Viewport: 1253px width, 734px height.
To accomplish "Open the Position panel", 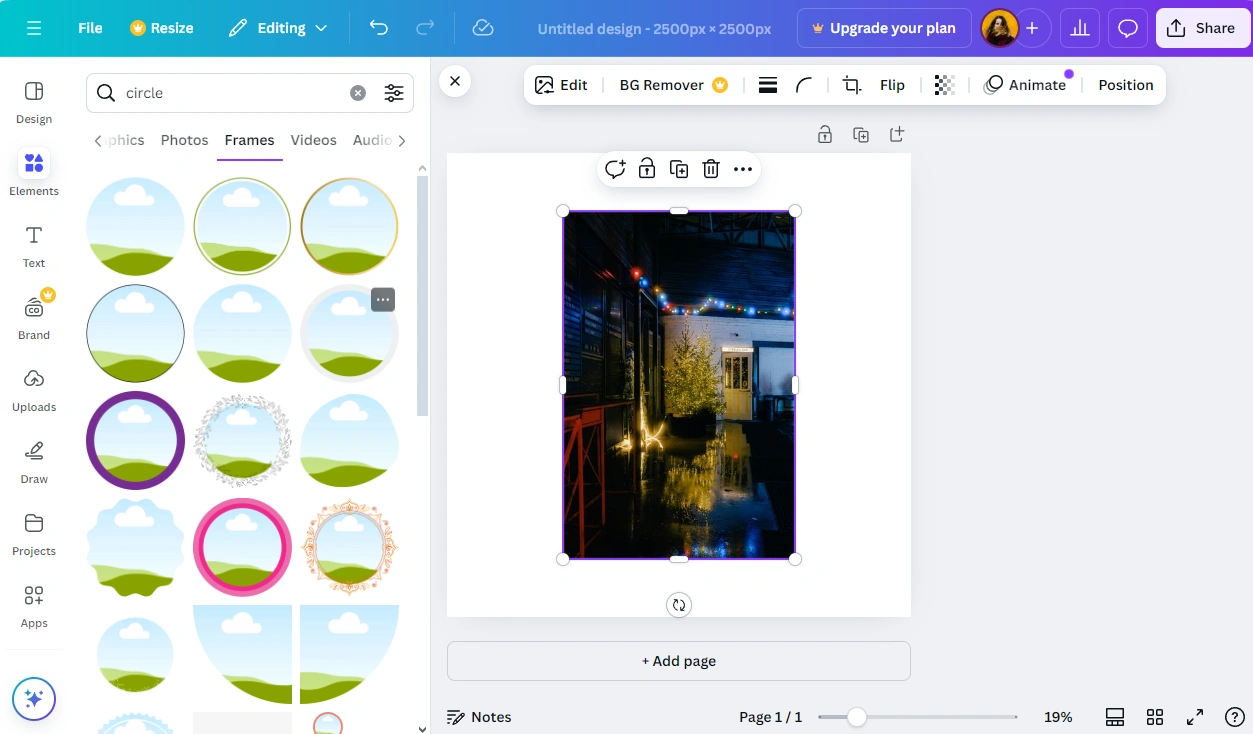I will (x=1126, y=85).
